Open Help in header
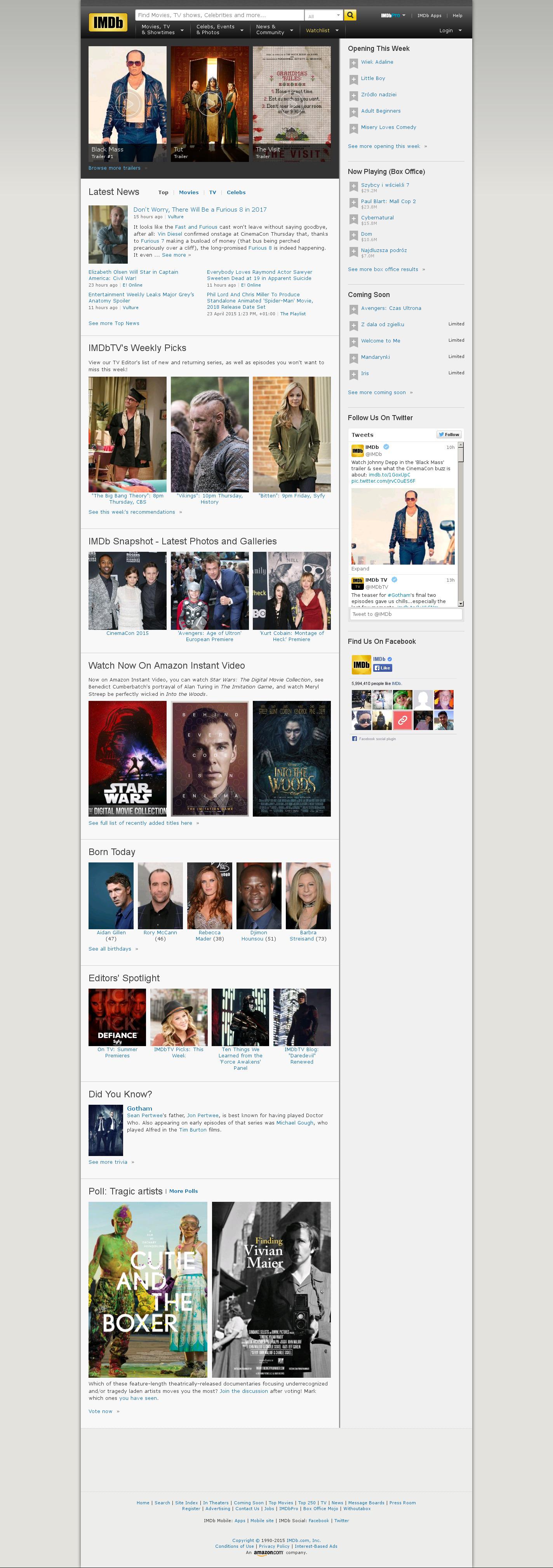553x1568 pixels. pyautogui.click(x=457, y=15)
